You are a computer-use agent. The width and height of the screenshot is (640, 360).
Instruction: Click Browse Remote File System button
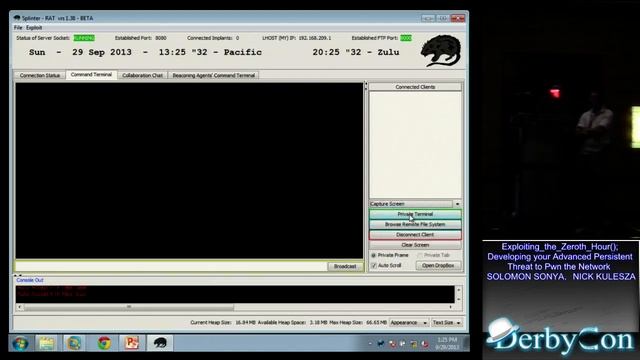[415, 224]
